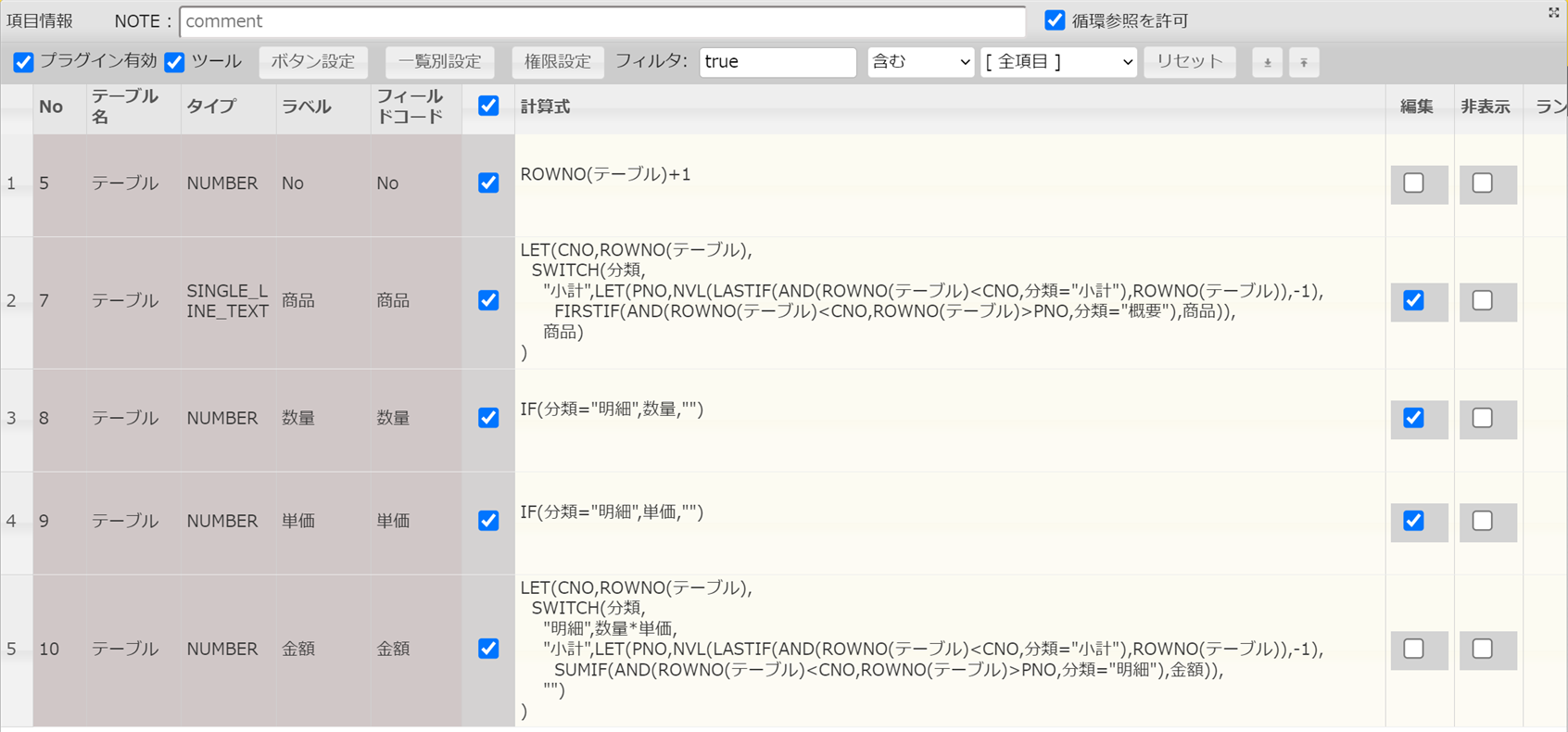1568x732 pixels.
Task: Click the NOTE comment input field
Action: tap(602, 21)
